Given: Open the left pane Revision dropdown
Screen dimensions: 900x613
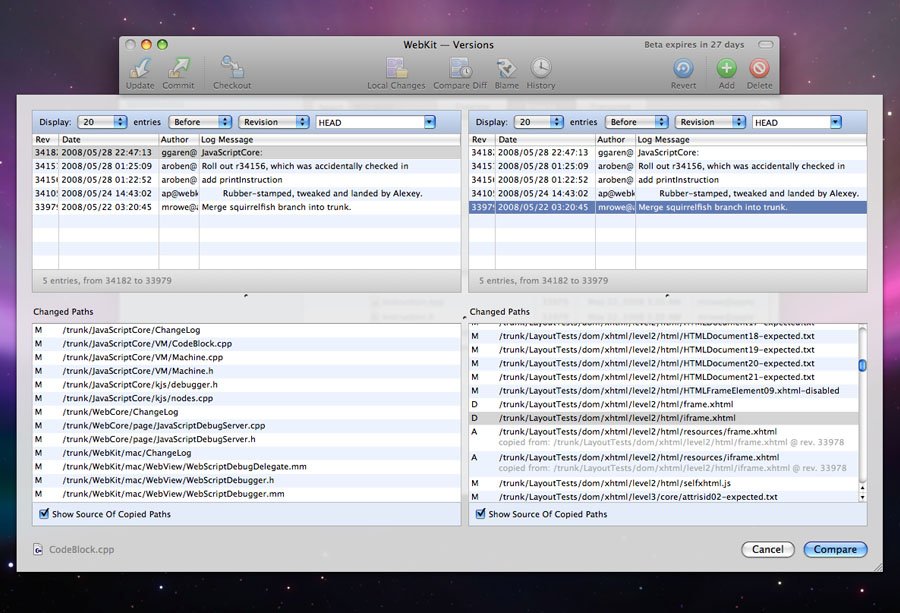Looking at the screenshot, I should pos(274,122).
